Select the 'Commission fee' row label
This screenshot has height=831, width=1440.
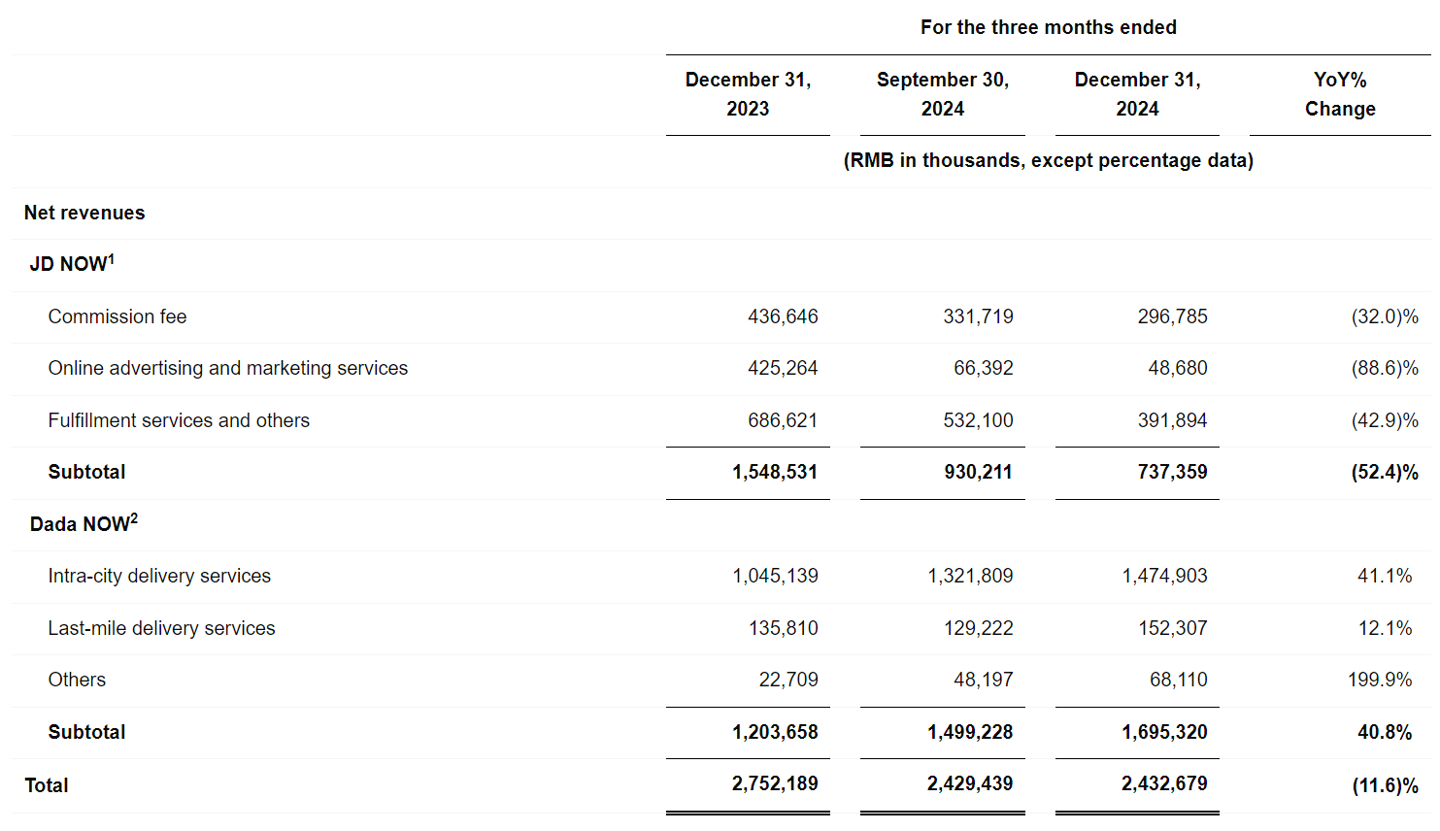(117, 317)
